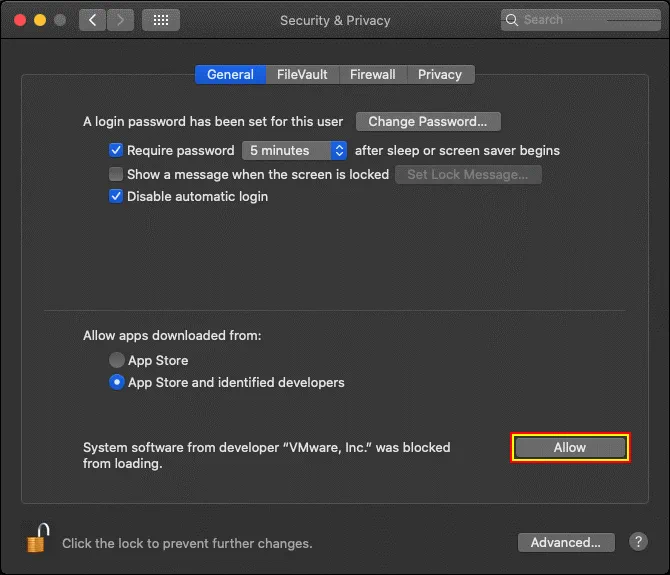Go back with the left arrow button
670x575 pixels.
point(93,20)
